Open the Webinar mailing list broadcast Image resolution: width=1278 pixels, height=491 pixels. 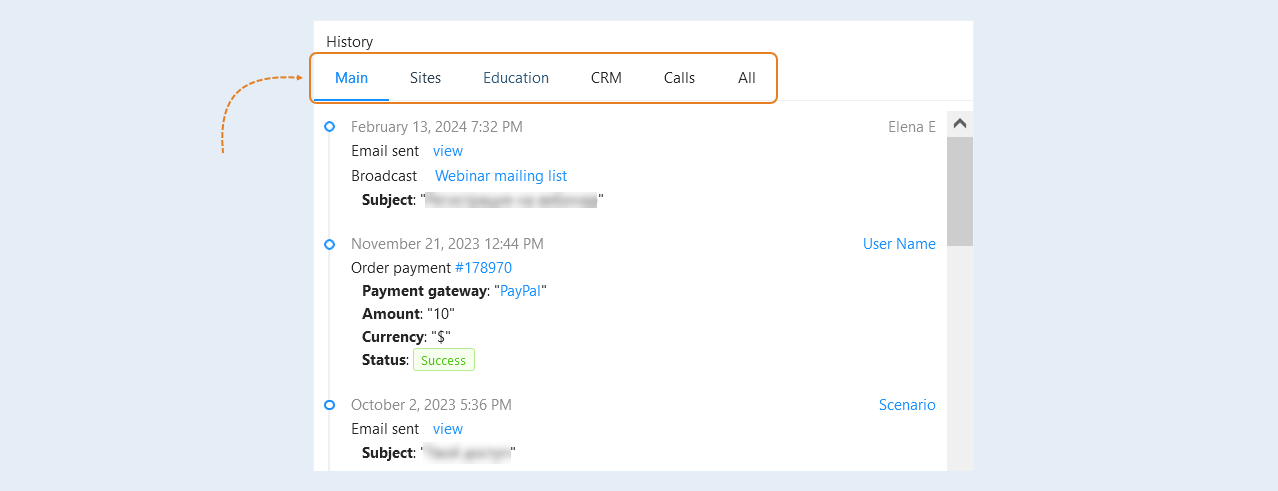[501, 176]
